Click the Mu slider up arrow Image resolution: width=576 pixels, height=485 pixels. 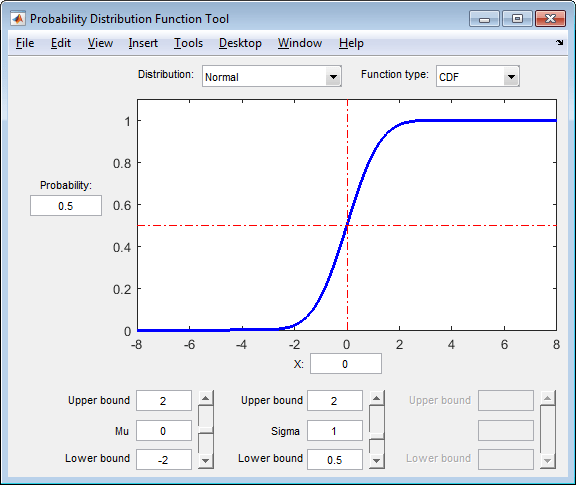pos(206,398)
